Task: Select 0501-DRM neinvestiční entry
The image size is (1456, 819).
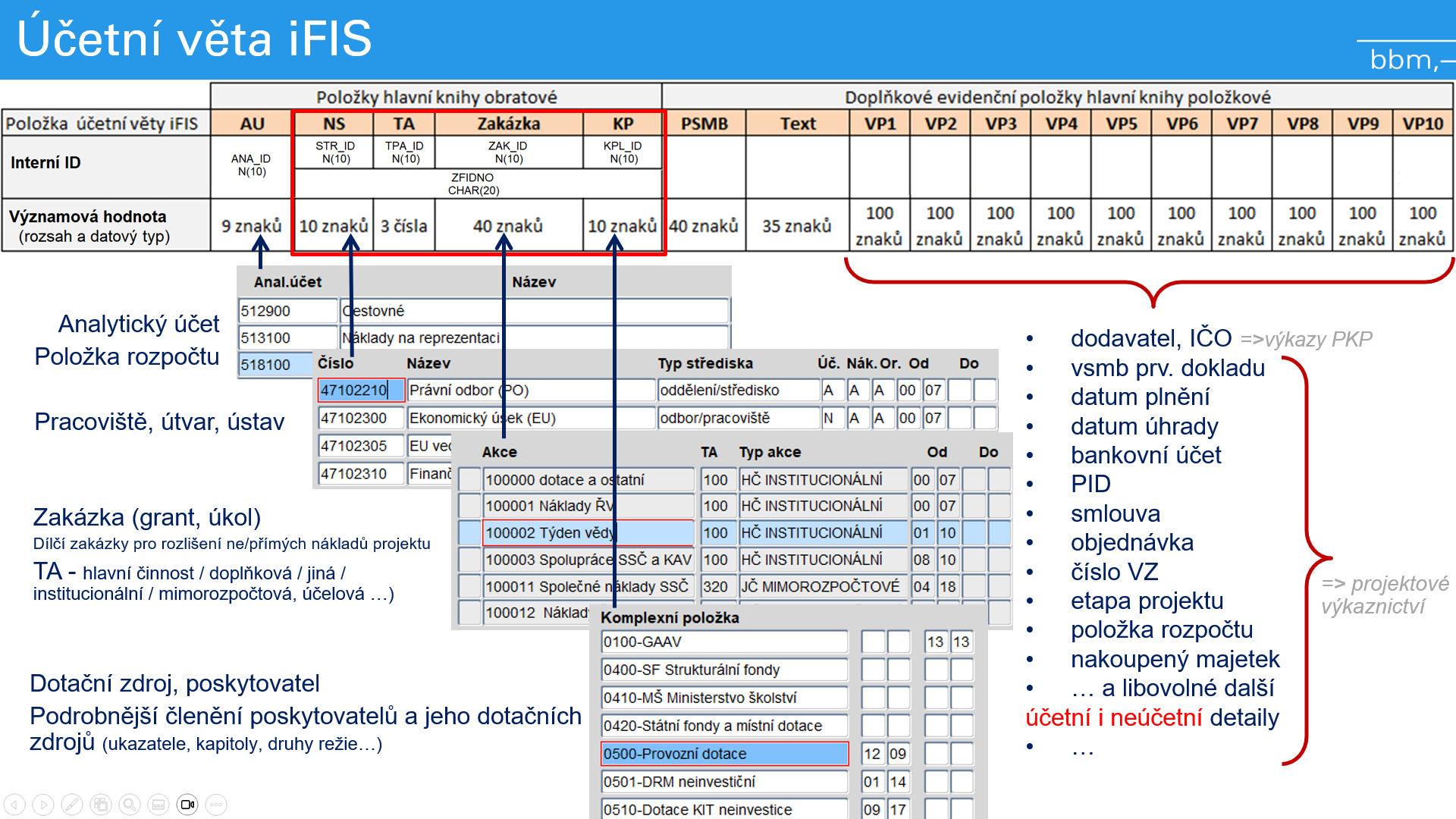Action: (725, 782)
